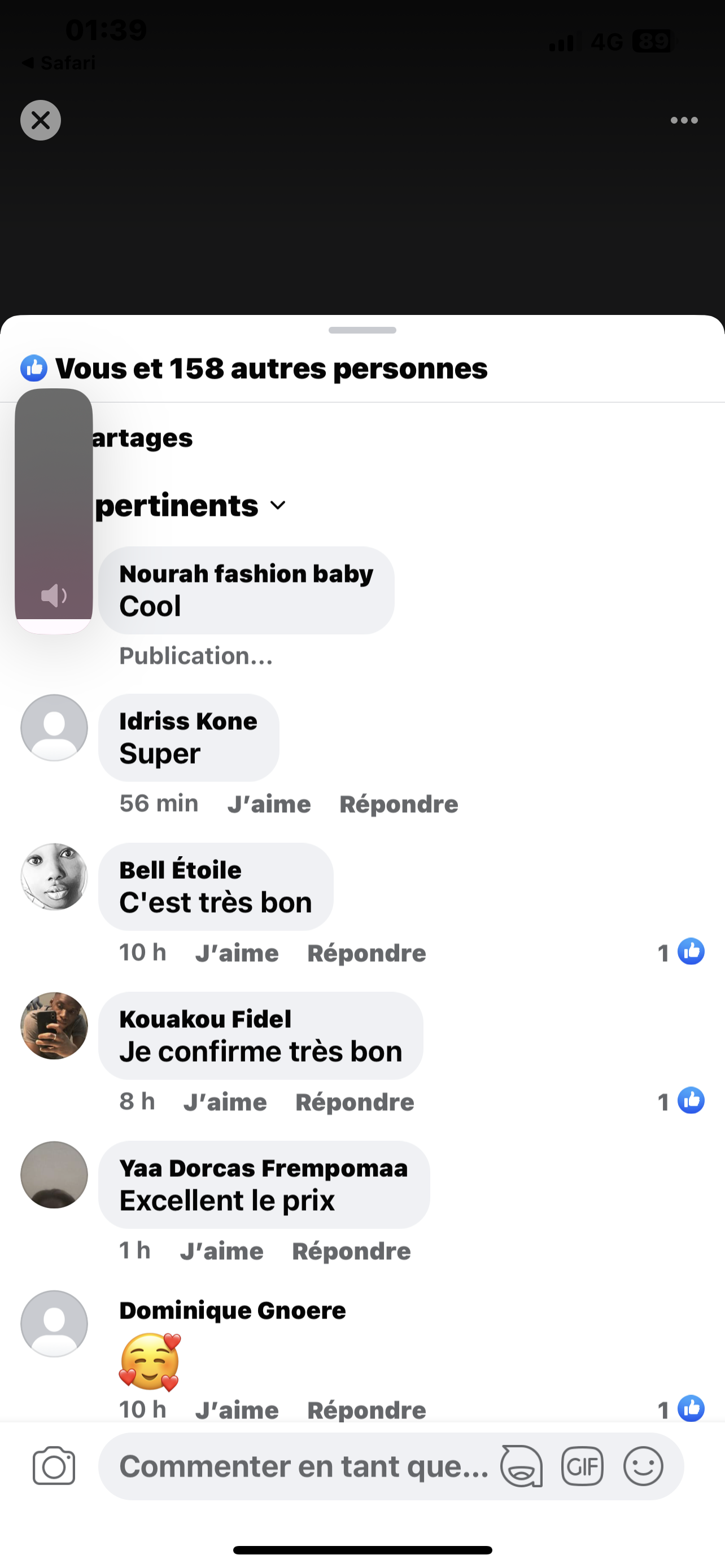
Task: Tap the camera icon to attach photo
Action: [x=54, y=1466]
